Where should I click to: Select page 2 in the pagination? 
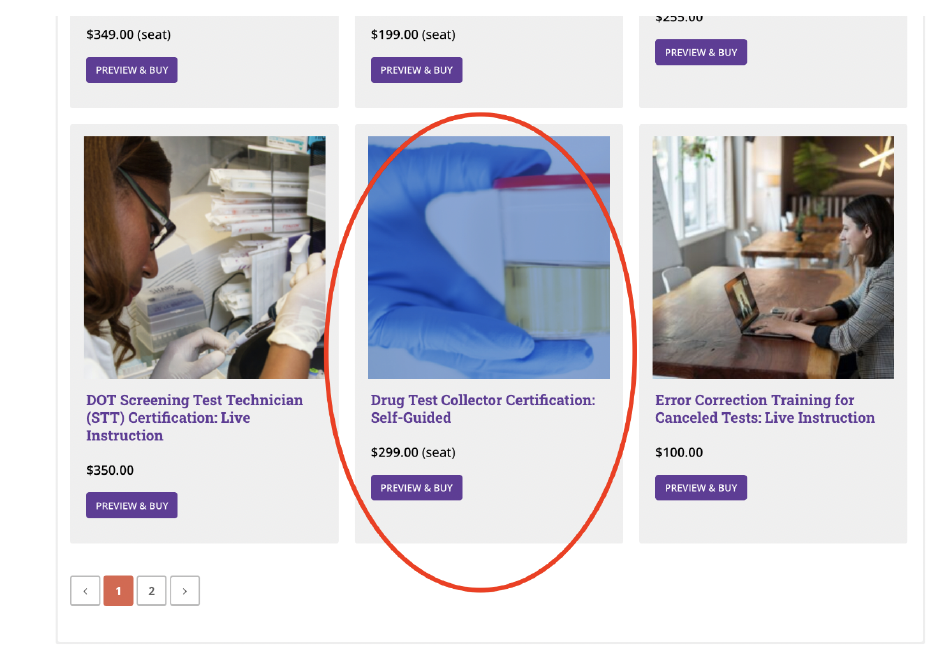[x=151, y=590]
